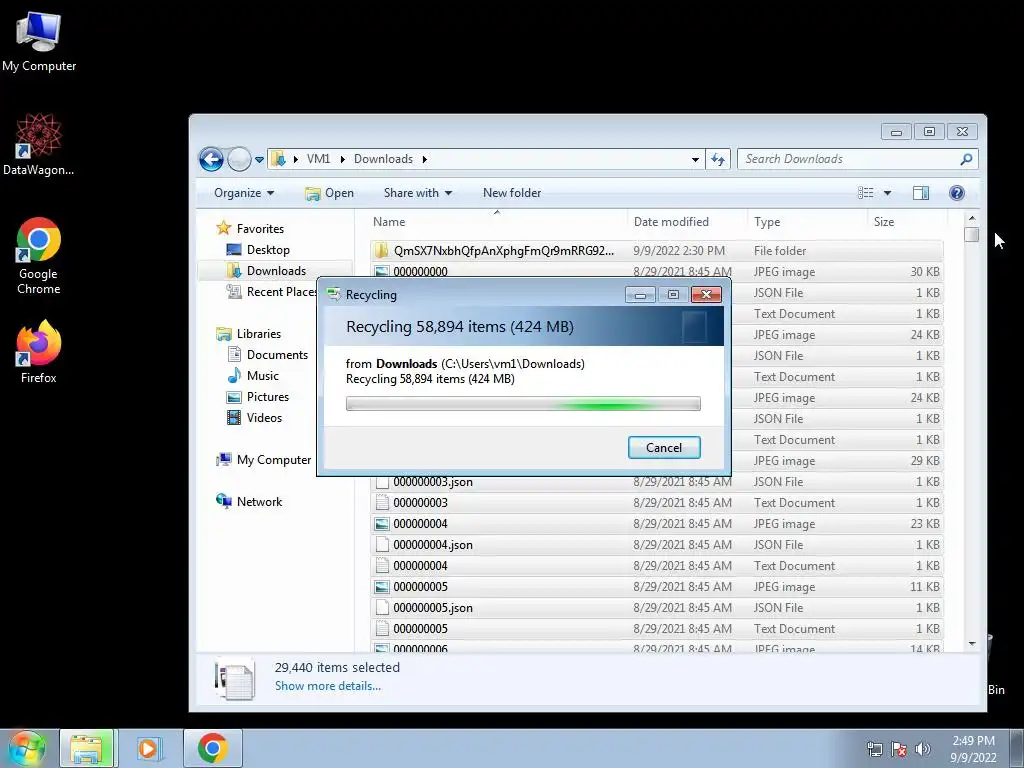Click the file list scrollbar thumb
This screenshot has height=768, width=1024.
point(972,234)
